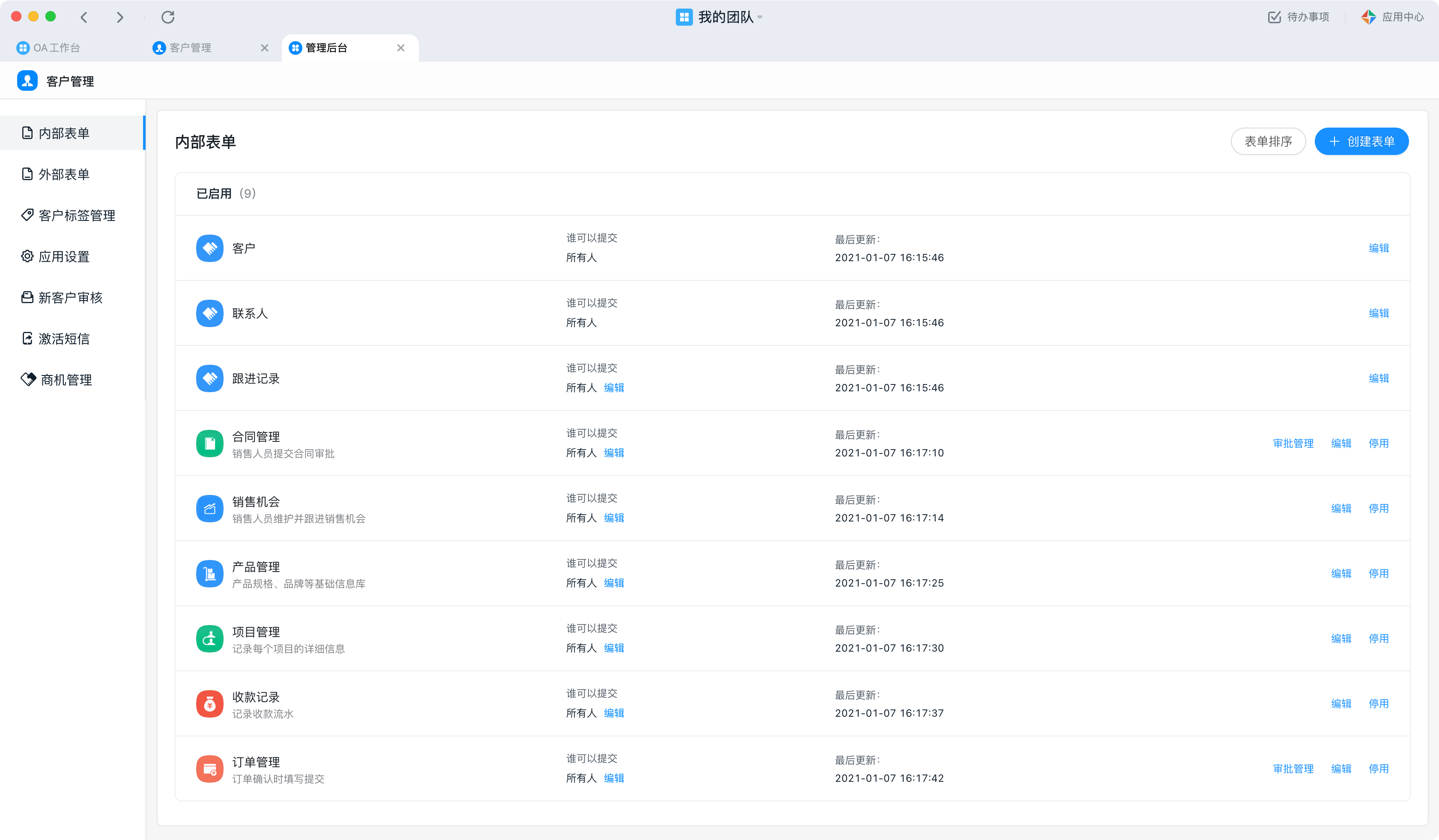Click the 销售机会 chart icon
Viewport: 1439px width, 840px height.
pos(209,509)
